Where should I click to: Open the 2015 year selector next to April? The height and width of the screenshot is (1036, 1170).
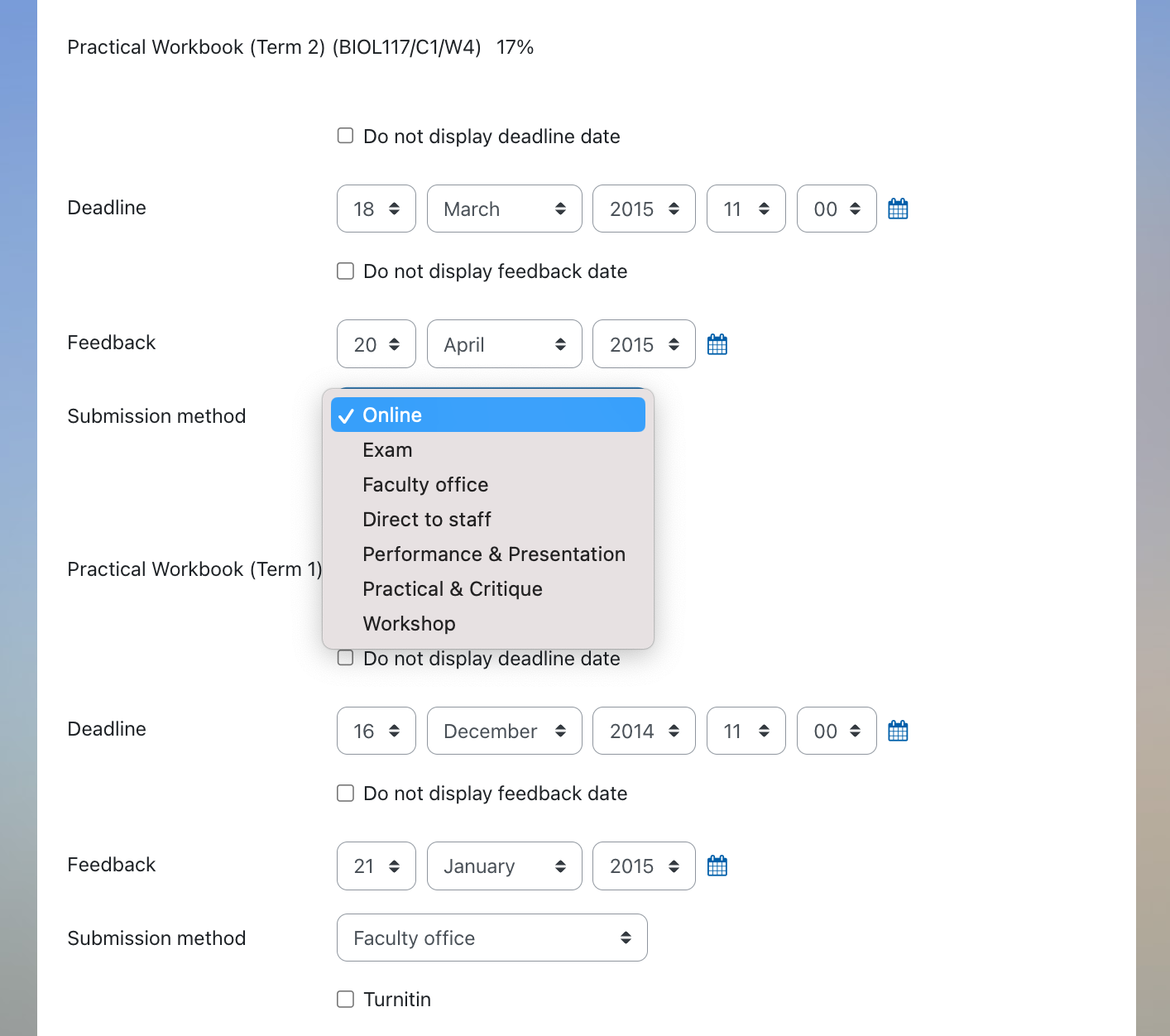pyautogui.click(x=644, y=343)
